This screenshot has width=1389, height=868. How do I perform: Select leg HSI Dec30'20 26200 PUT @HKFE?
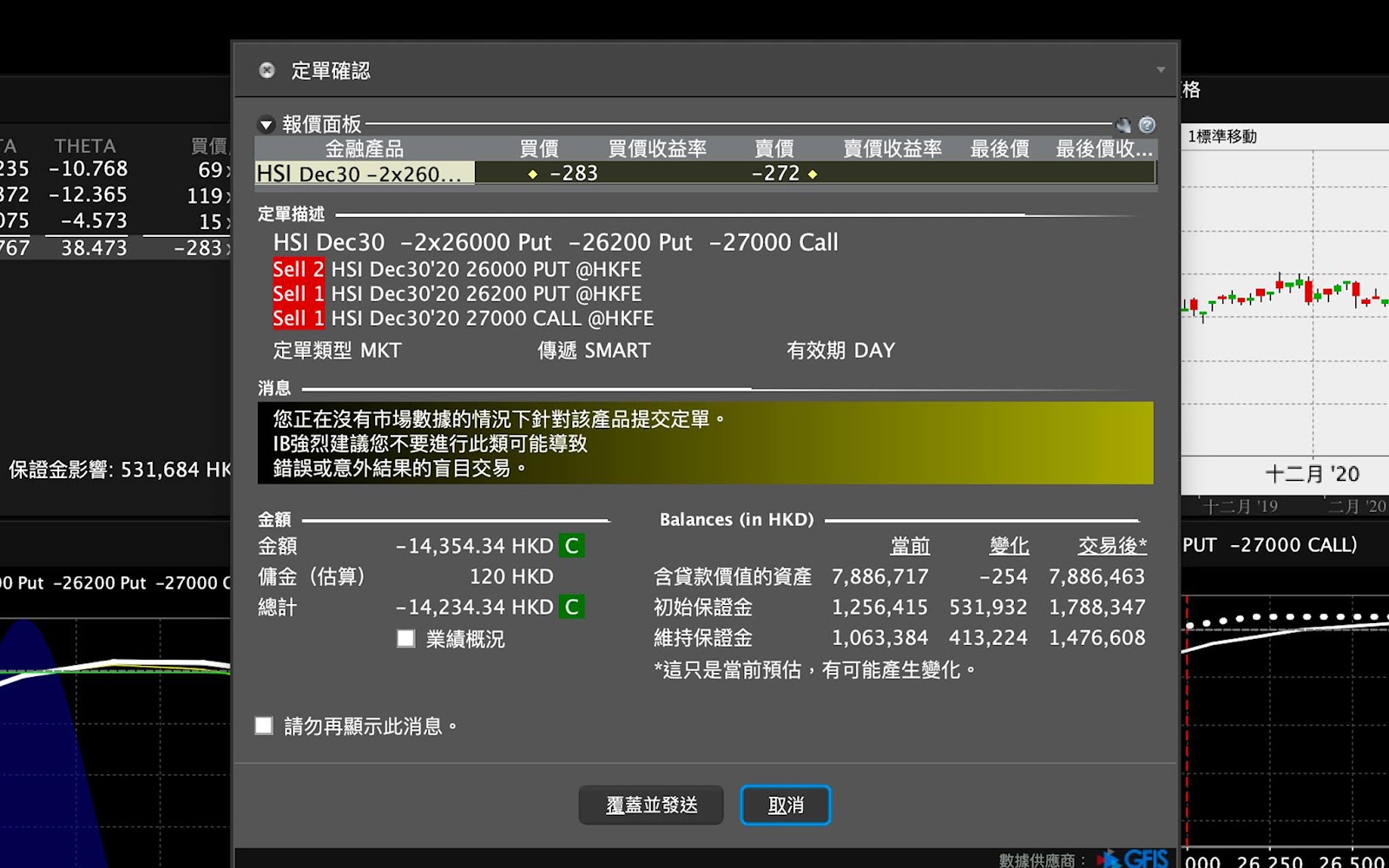click(x=486, y=293)
